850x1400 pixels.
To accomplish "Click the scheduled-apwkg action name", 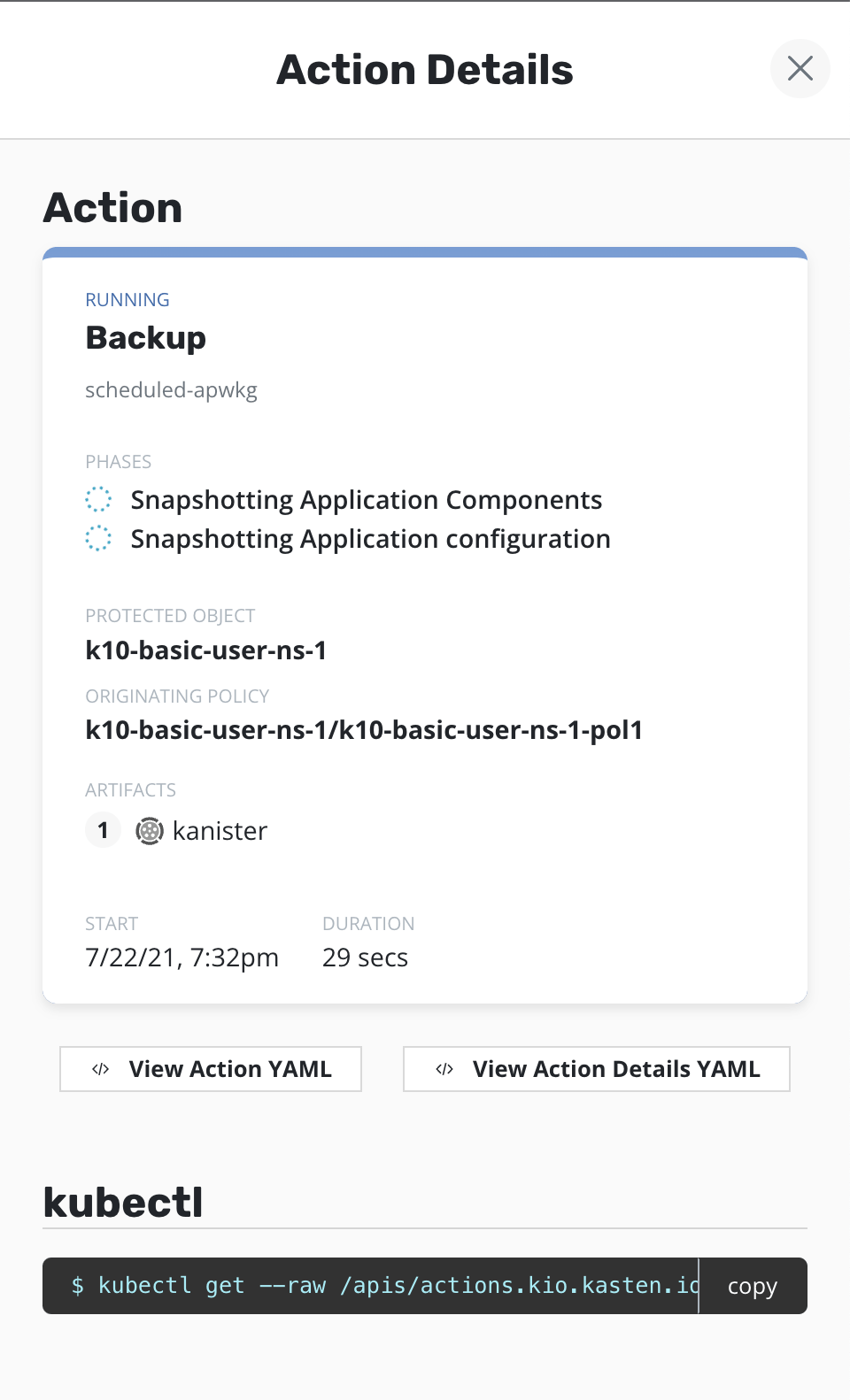I will pyautogui.click(x=171, y=390).
